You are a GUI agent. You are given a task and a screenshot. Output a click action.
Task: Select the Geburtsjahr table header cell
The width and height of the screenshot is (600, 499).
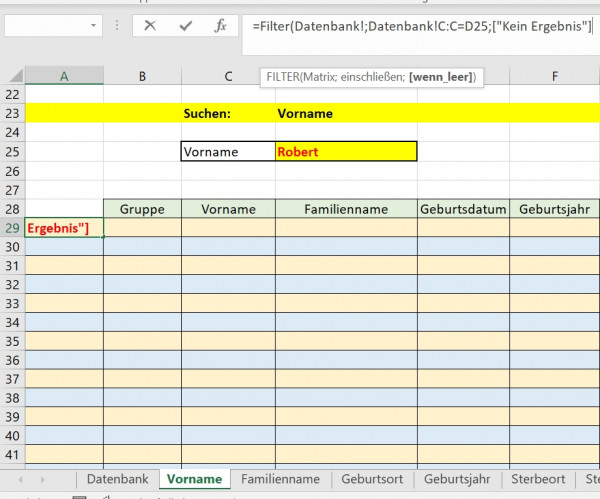[554, 209]
